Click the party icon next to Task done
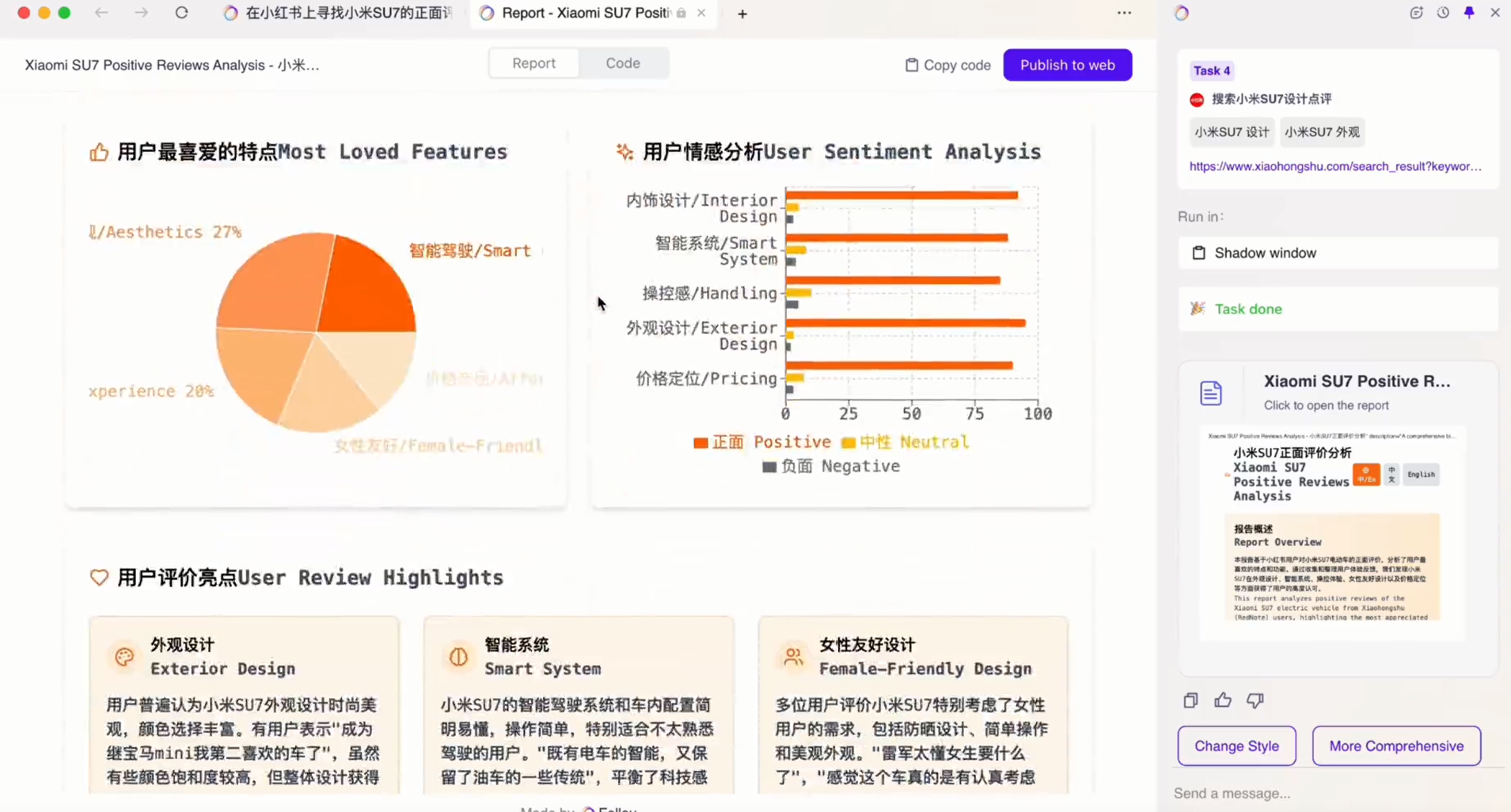 pos(1198,309)
